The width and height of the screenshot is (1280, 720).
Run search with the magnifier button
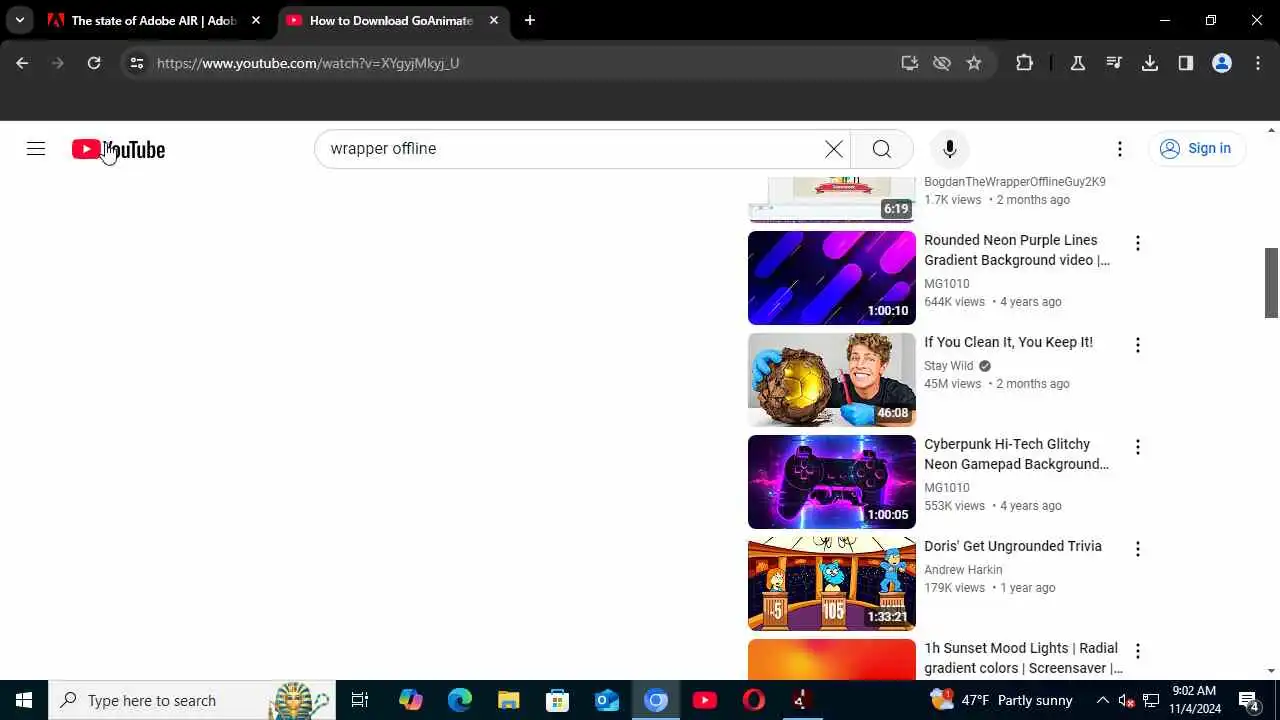882,149
